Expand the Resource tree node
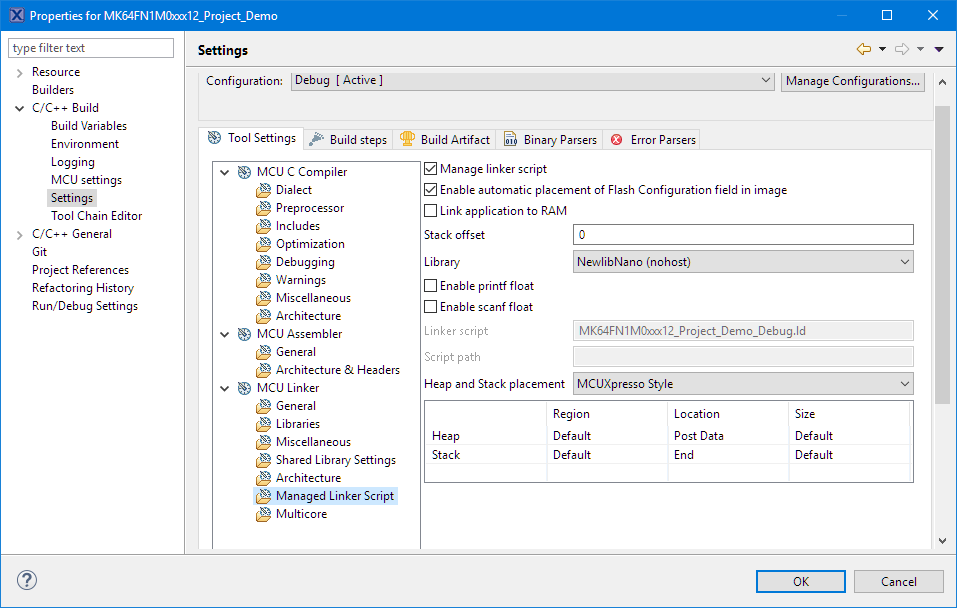The width and height of the screenshot is (957, 608). (19, 73)
